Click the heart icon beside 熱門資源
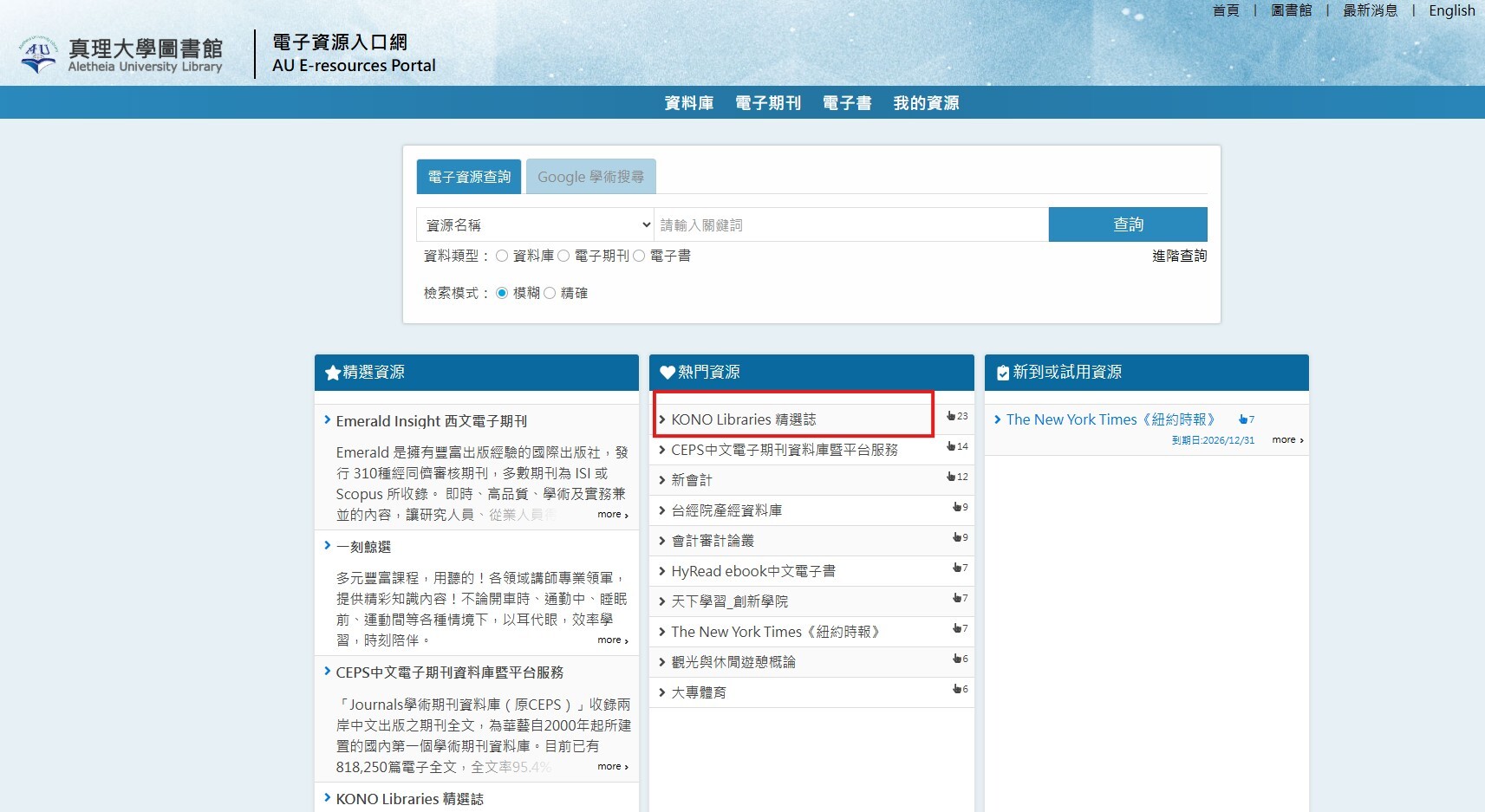 667,373
